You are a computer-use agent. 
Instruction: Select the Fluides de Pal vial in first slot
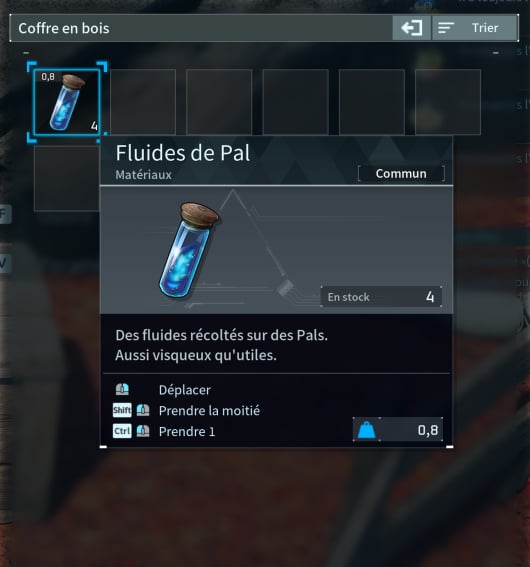click(67, 102)
